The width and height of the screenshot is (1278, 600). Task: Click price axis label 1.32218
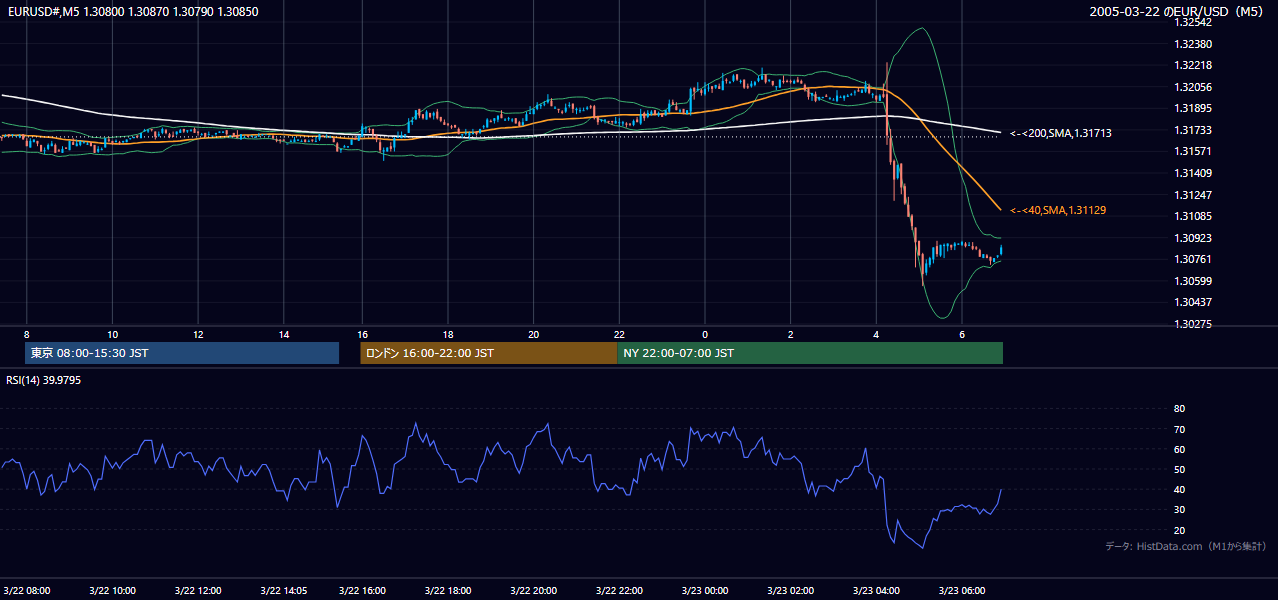coord(1193,65)
